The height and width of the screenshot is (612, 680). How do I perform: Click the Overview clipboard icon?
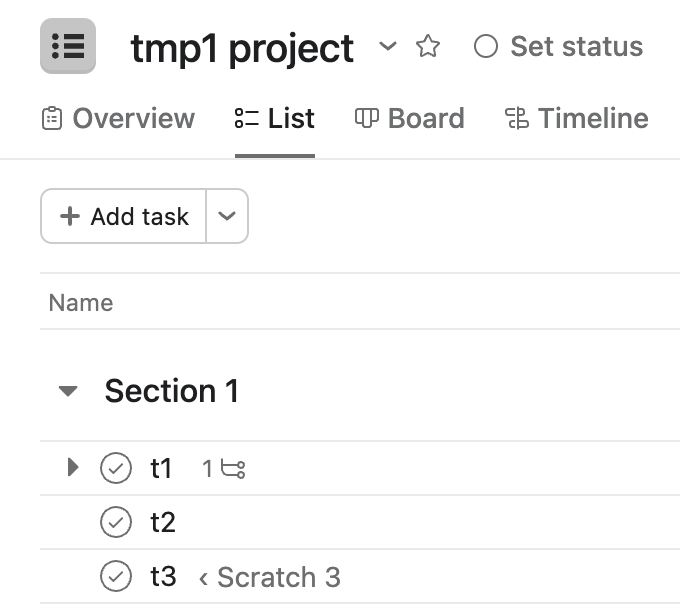51,119
